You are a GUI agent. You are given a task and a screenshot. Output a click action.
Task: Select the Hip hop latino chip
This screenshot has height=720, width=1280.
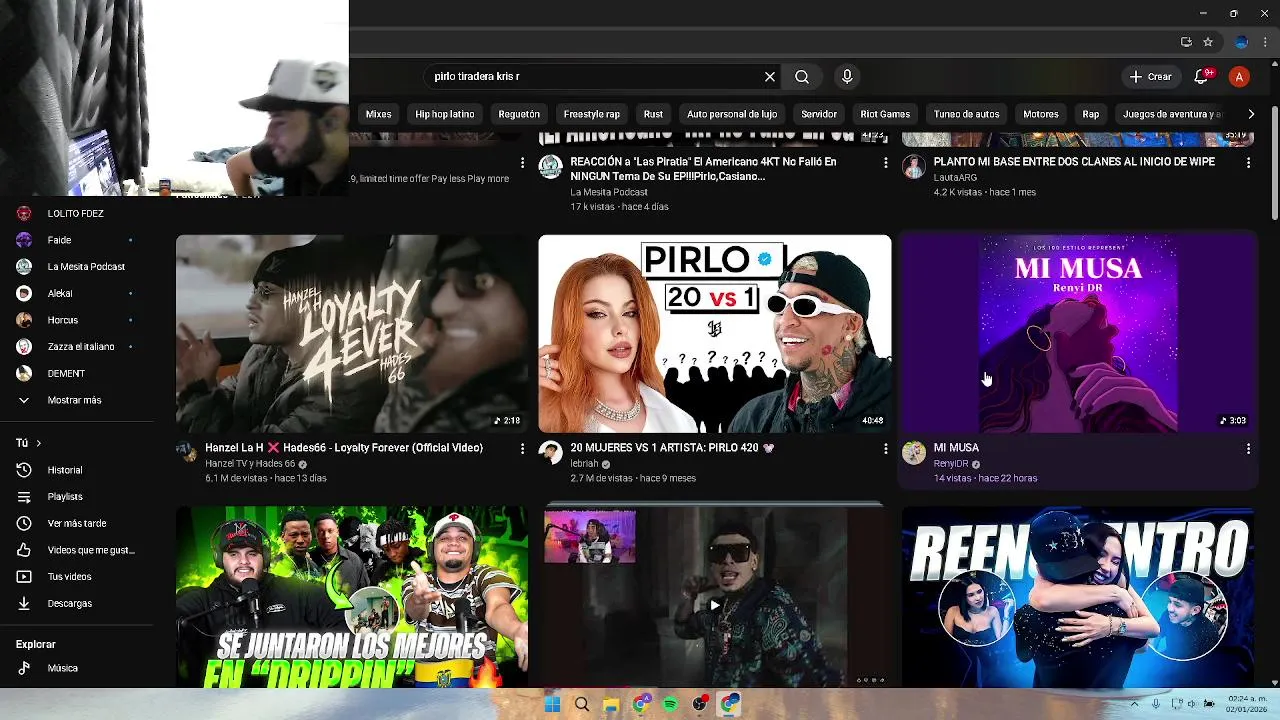click(445, 114)
